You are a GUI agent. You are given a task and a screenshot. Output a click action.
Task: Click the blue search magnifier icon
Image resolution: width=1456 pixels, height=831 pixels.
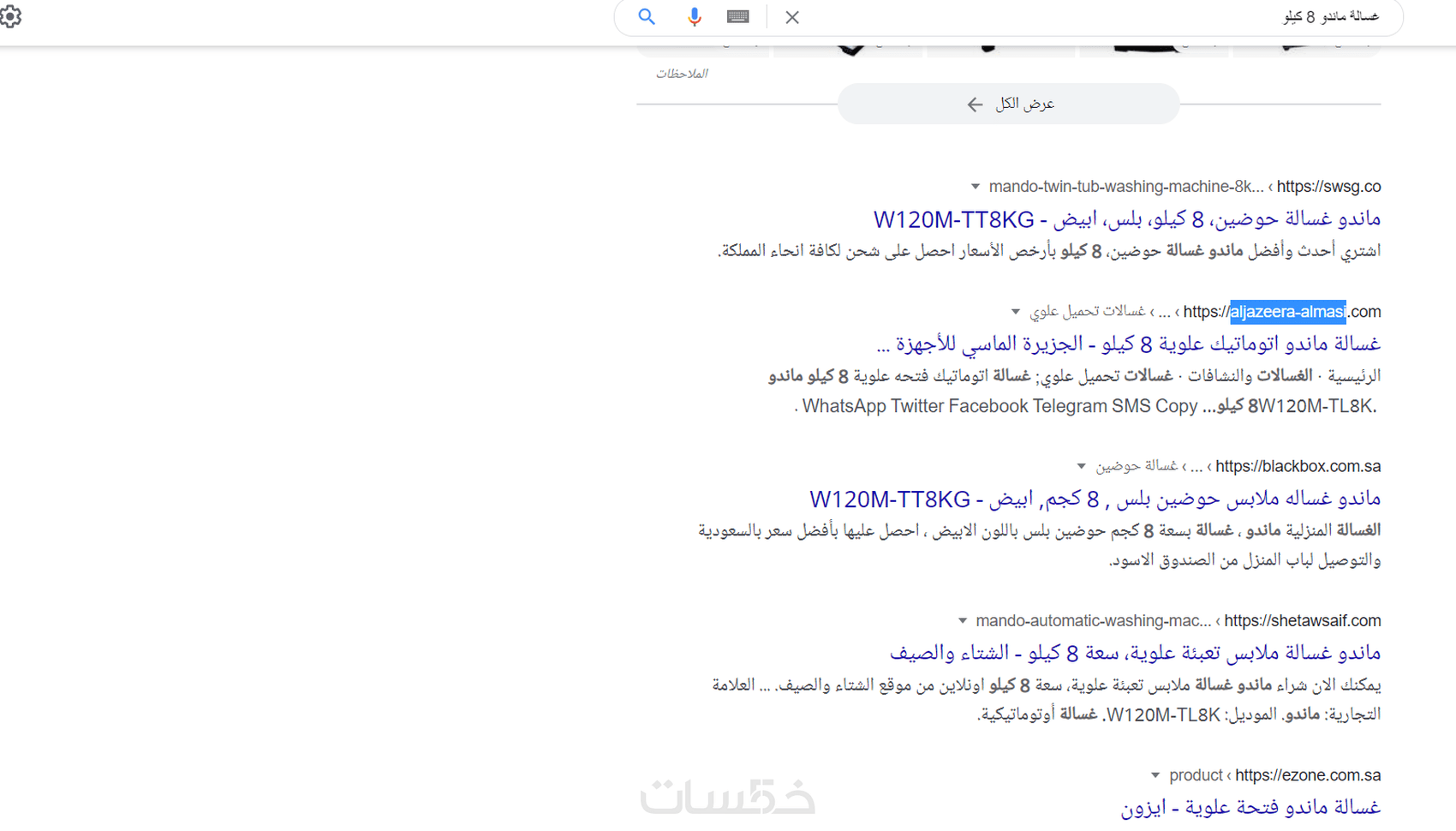[647, 16]
